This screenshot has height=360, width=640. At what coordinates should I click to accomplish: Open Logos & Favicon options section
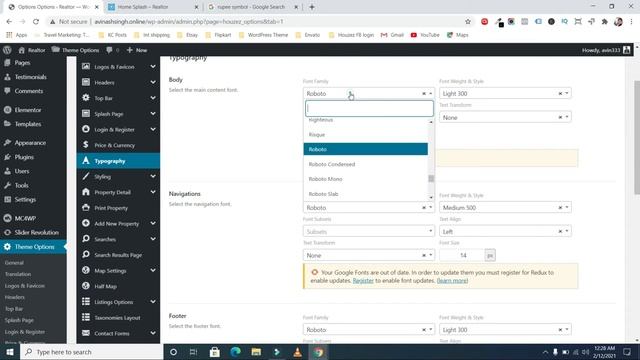pyautogui.click(x=118, y=67)
